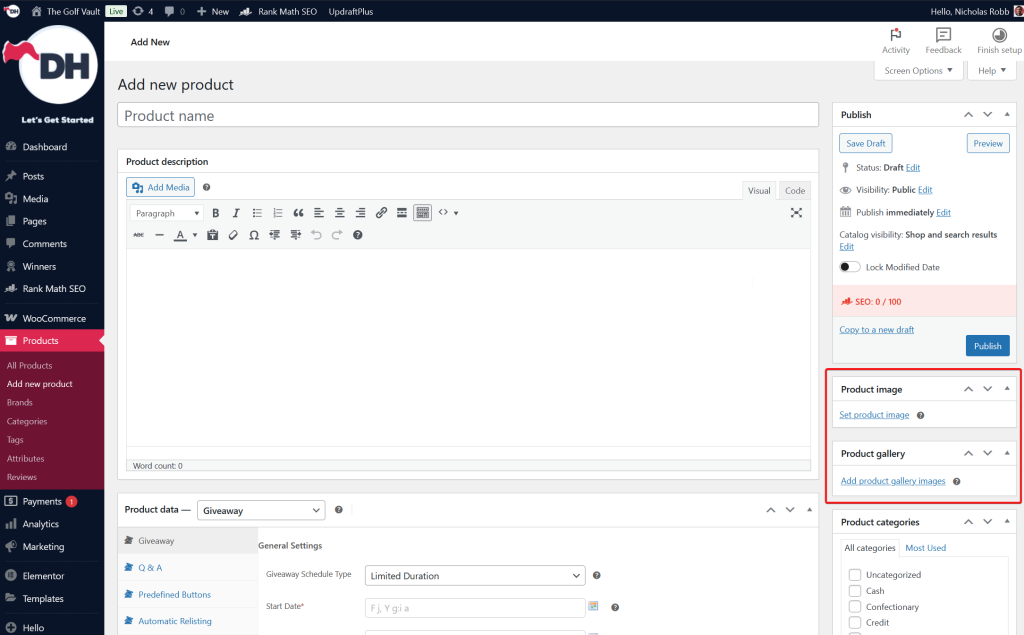Toggle bold formatting in the editor toolbar
The height and width of the screenshot is (635, 1024).
[x=215, y=213]
